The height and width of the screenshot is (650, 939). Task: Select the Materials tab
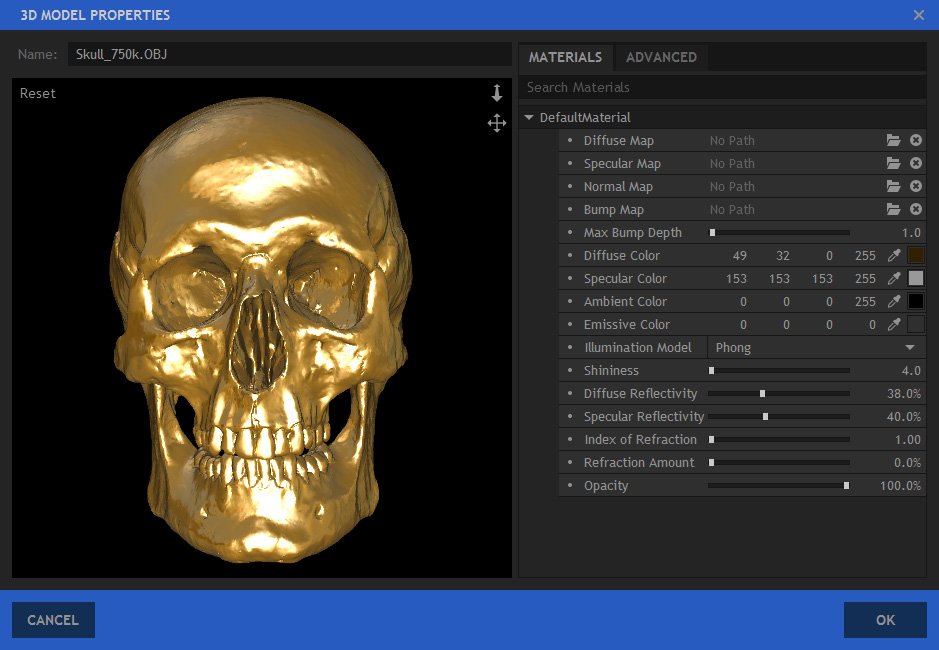[565, 57]
